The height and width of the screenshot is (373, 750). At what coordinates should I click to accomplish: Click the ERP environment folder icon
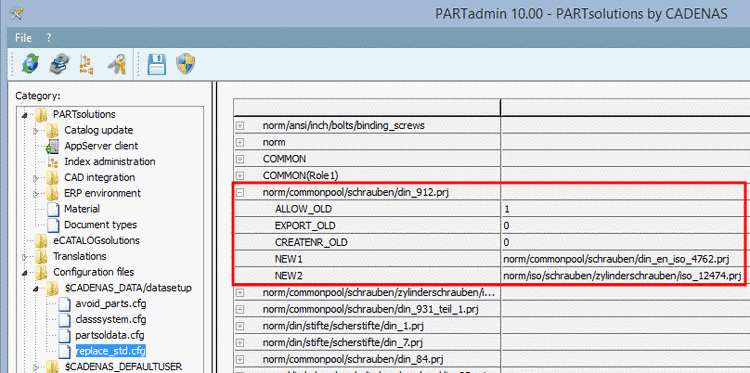tap(53, 193)
